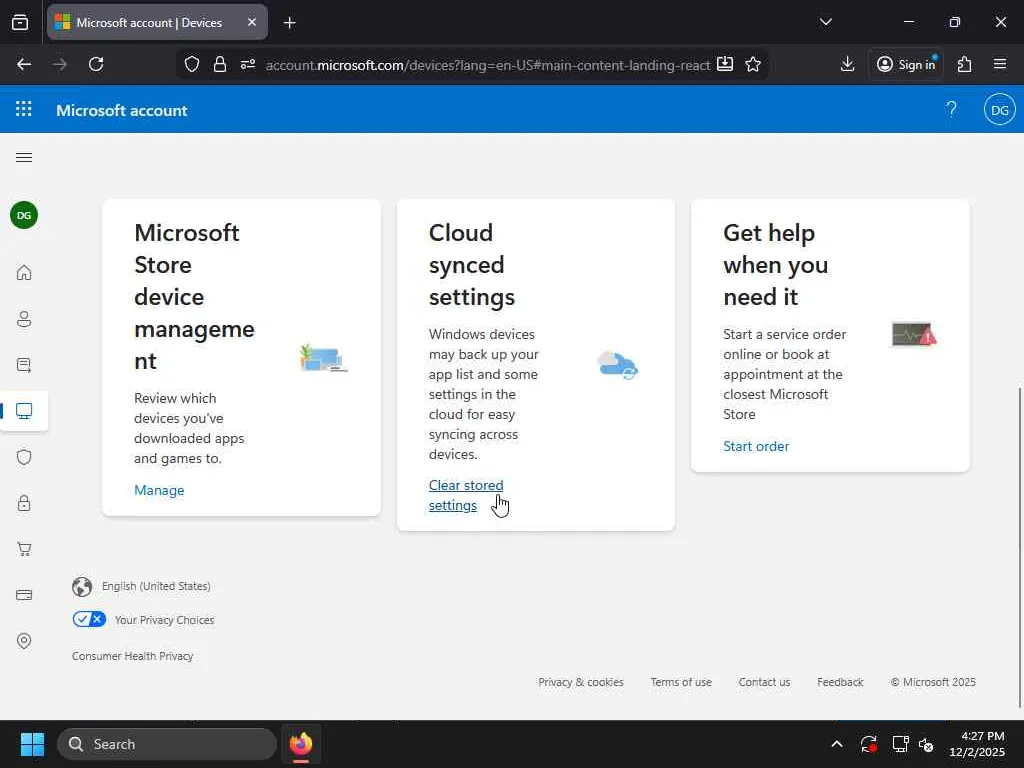The height and width of the screenshot is (768, 1024).
Task: Click the install/save page icon in address bar
Action: pyautogui.click(x=725, y=64)
